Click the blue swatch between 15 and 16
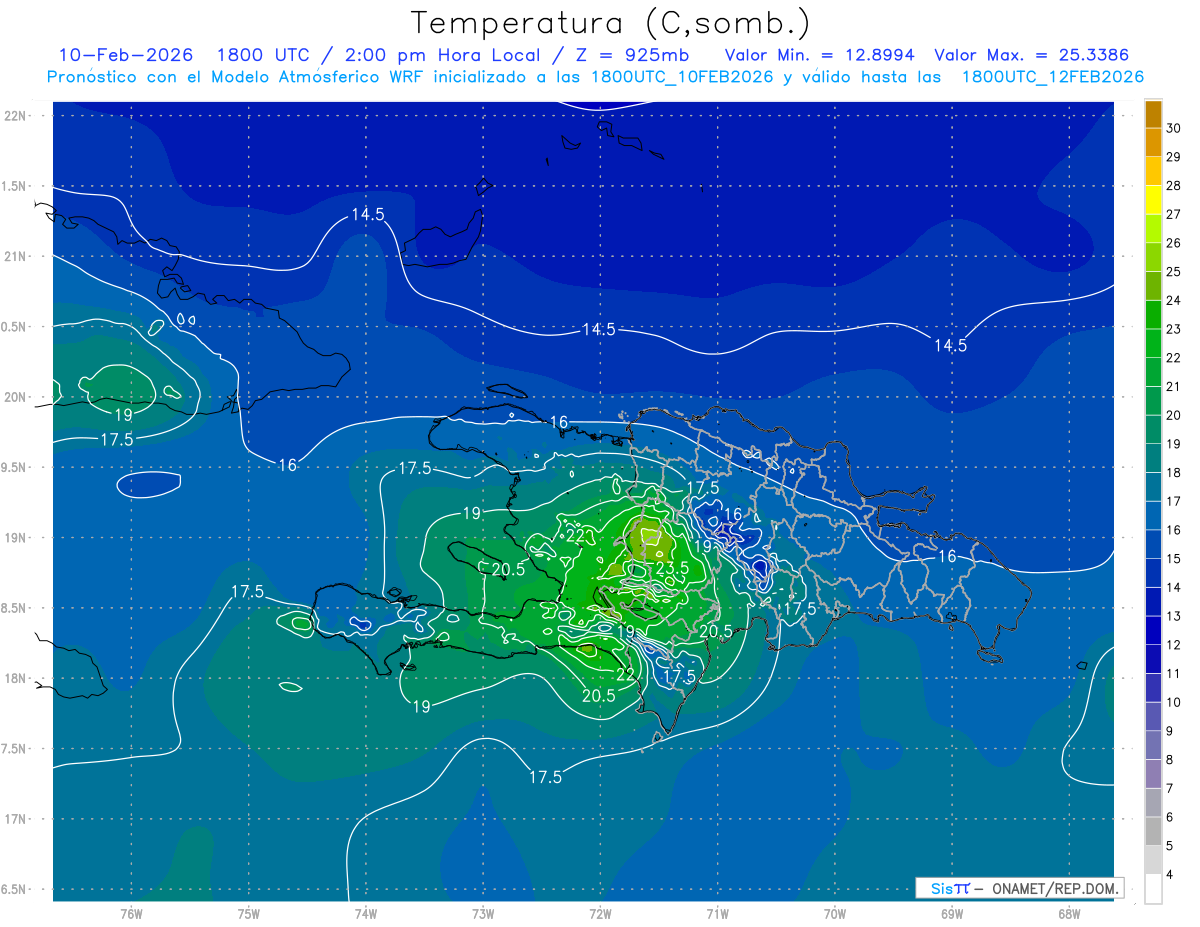This screenshot has width=1200, height=927. point(1153,545)
